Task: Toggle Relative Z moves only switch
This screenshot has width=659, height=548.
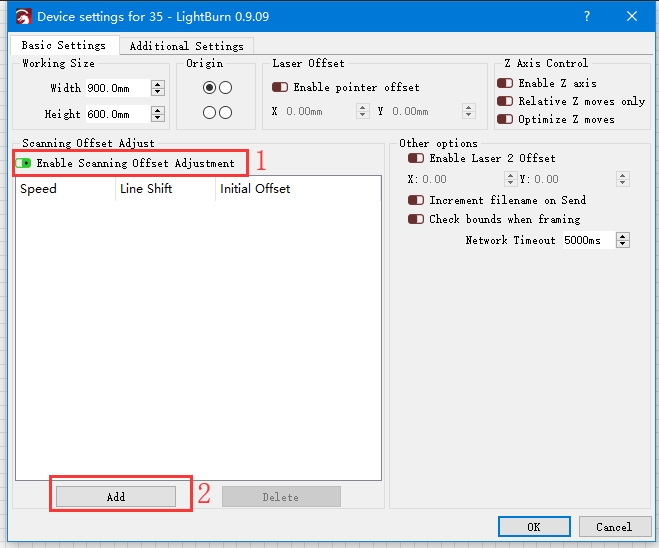Action: (505, 101)
